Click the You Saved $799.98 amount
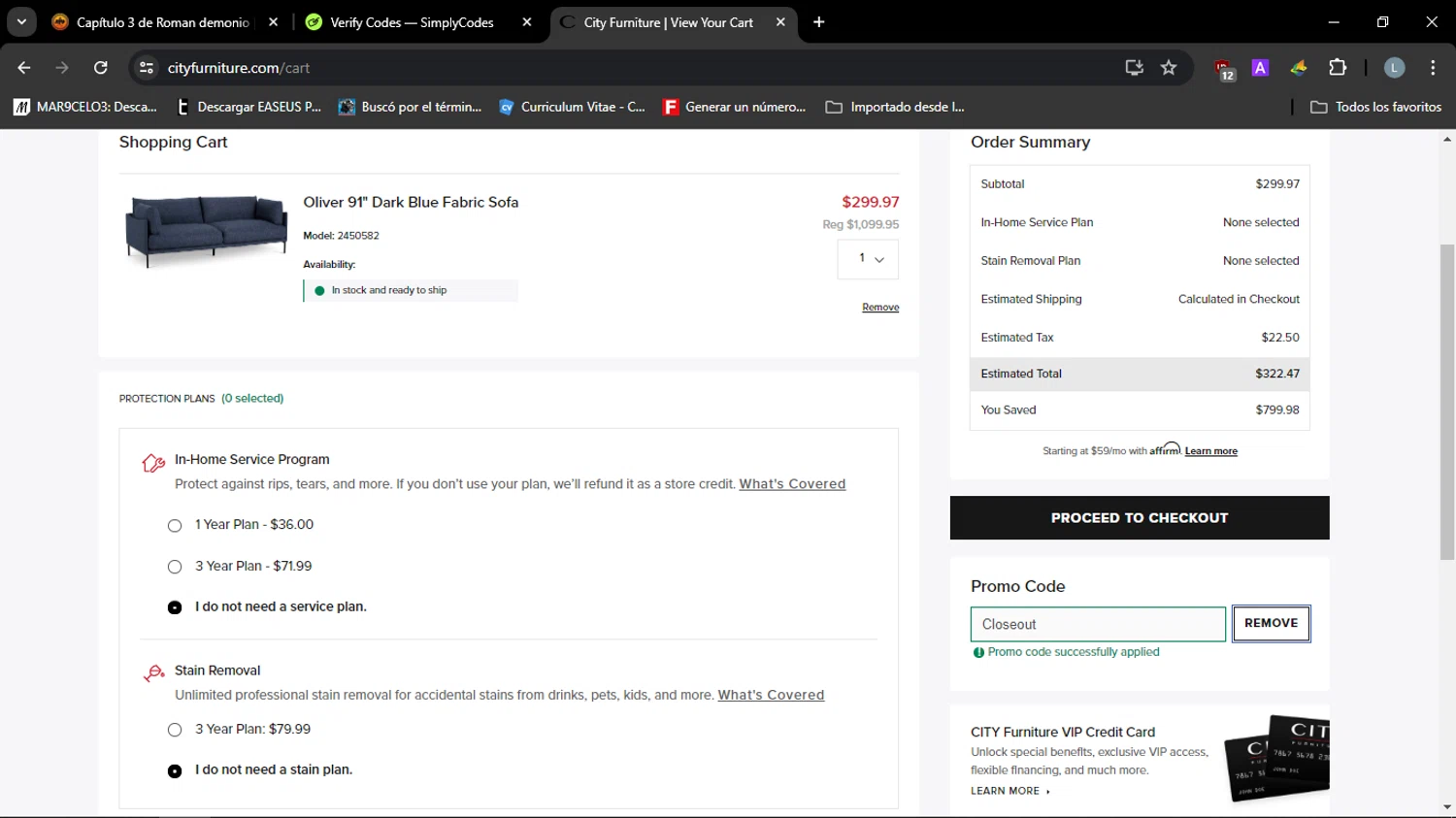1456x818 pixels. point(1277,409)
